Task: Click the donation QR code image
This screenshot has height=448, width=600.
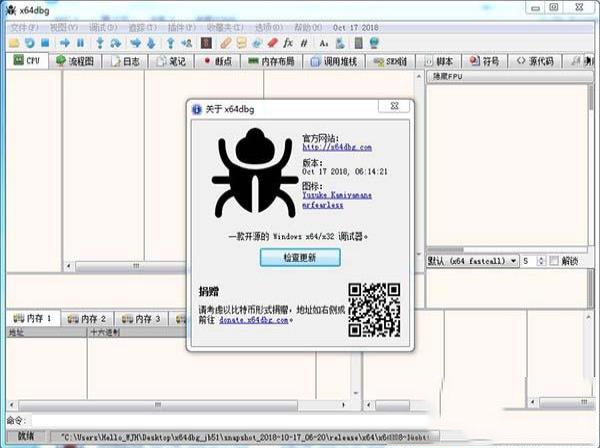Action: [374, 310]
